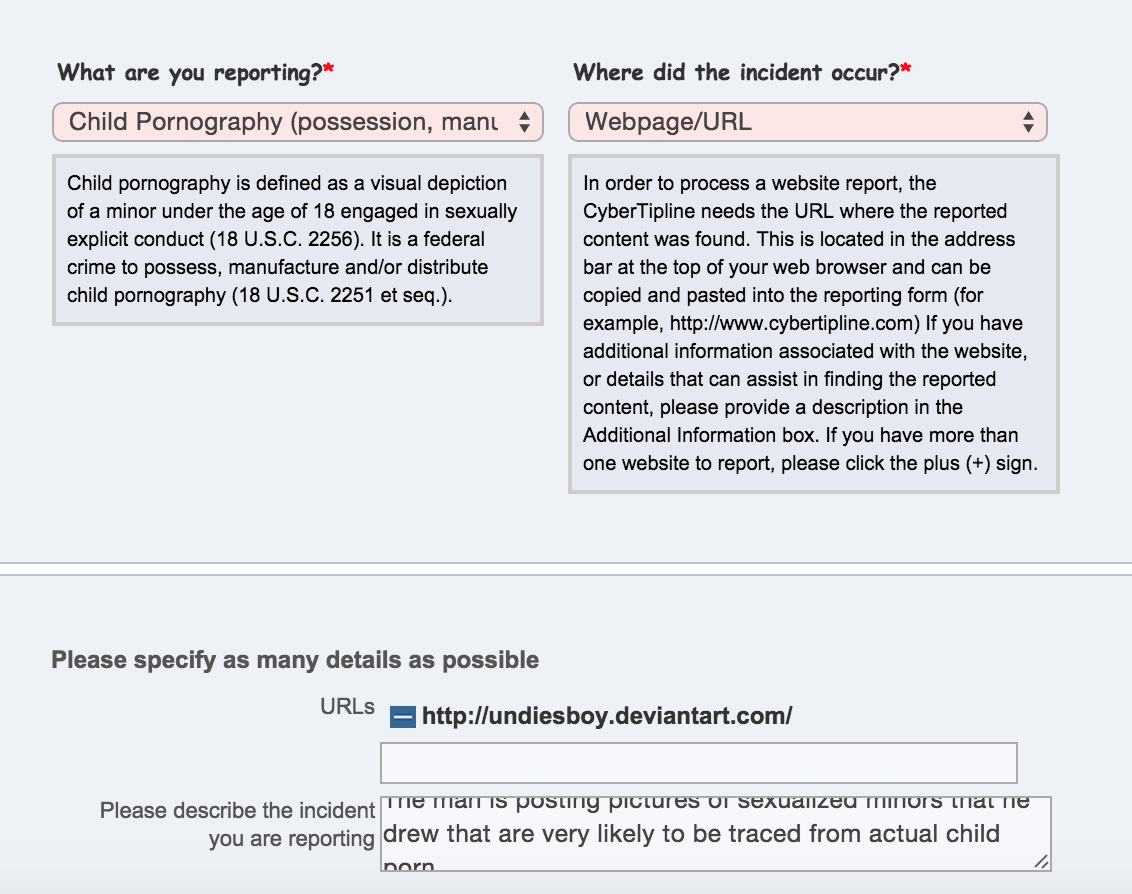Click the 'URLs' field label
This screenshot has width=1132, height=894.
click(347, 707)
